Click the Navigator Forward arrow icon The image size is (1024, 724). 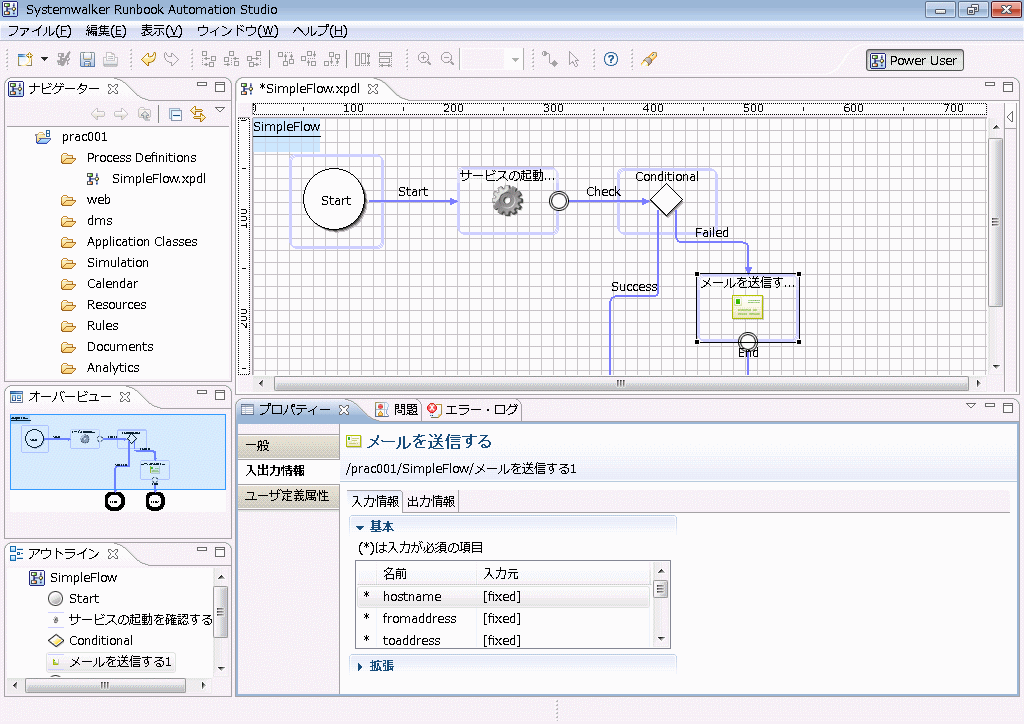tap(121, 114)
